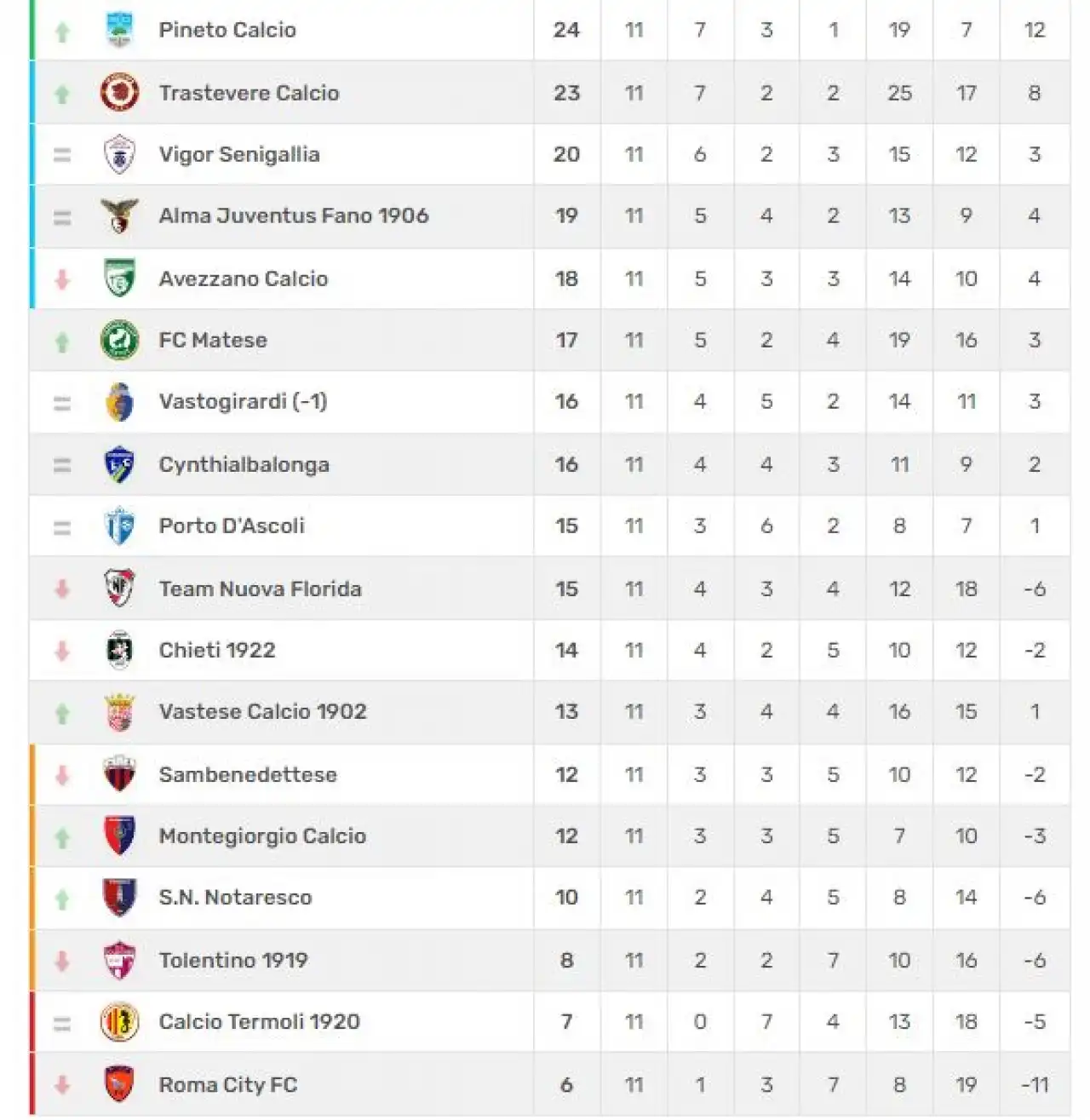This screenshot has width=1090, height=1120.
Task: Click the Vastogirardi (-1) team name
Action: click(x=243, y=401)
